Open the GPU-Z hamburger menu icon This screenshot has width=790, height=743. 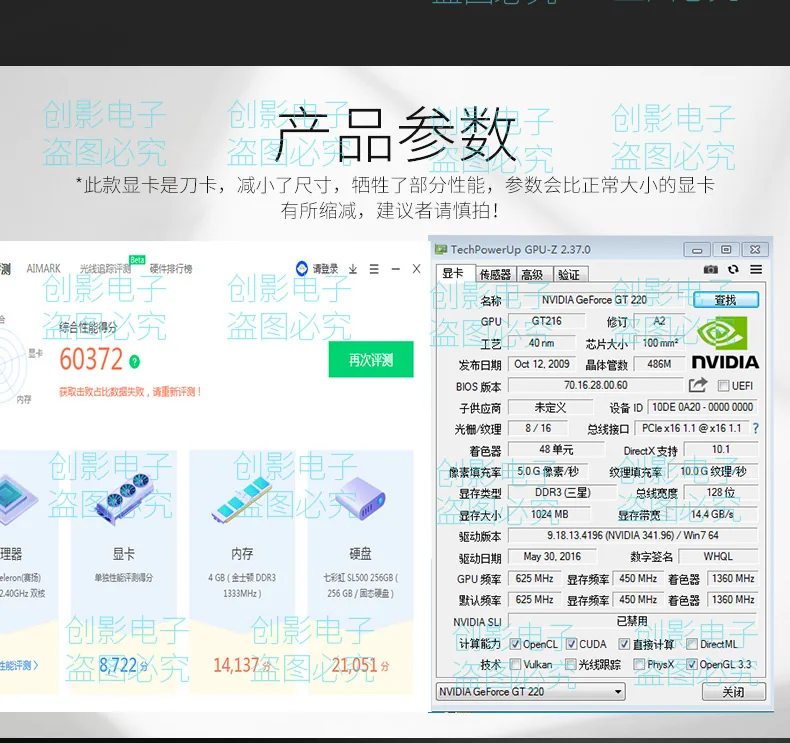[756, 269]
